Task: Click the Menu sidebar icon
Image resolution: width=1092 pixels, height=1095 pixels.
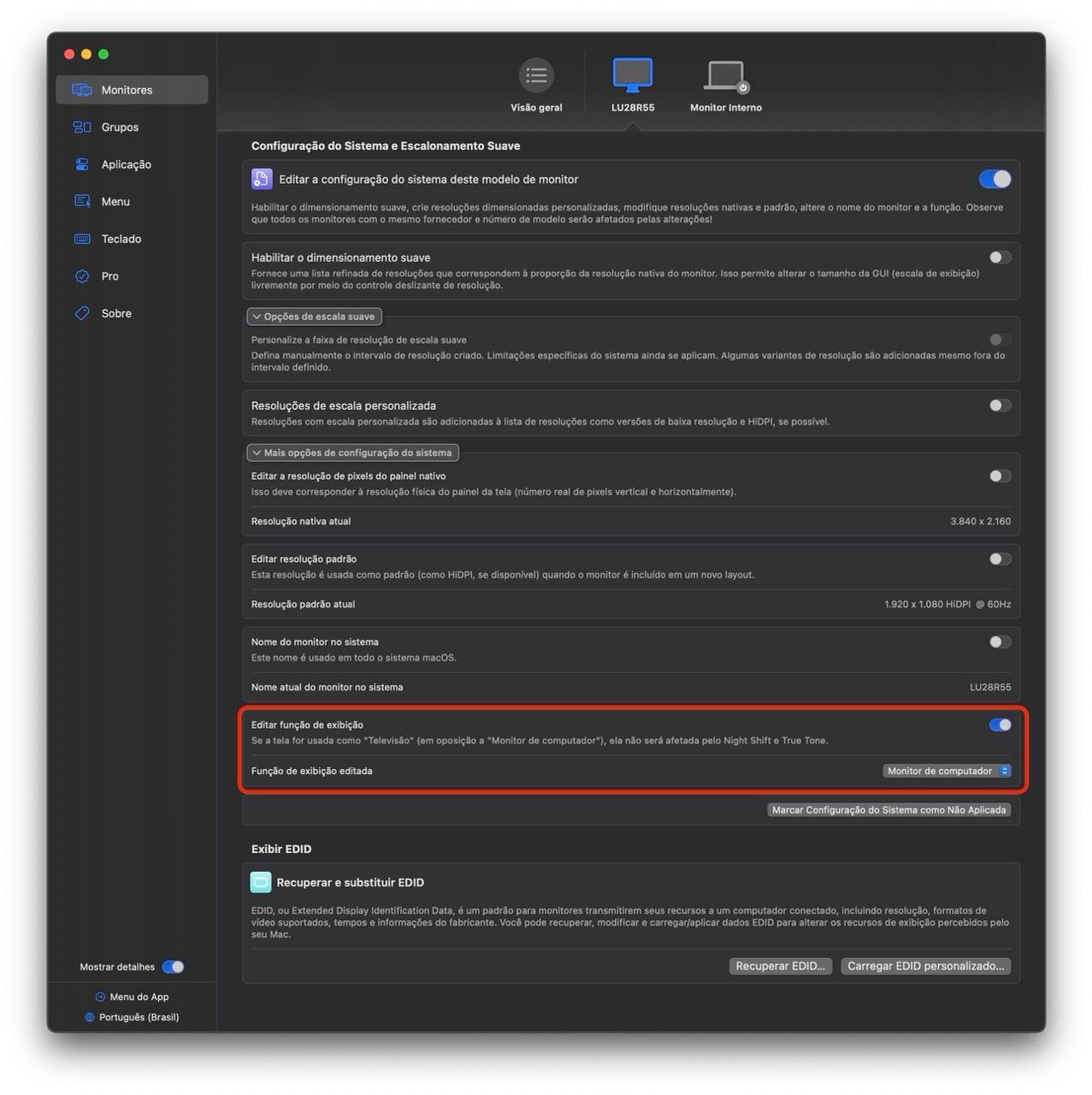Action: pyautogui.click(x=82, y=201)
